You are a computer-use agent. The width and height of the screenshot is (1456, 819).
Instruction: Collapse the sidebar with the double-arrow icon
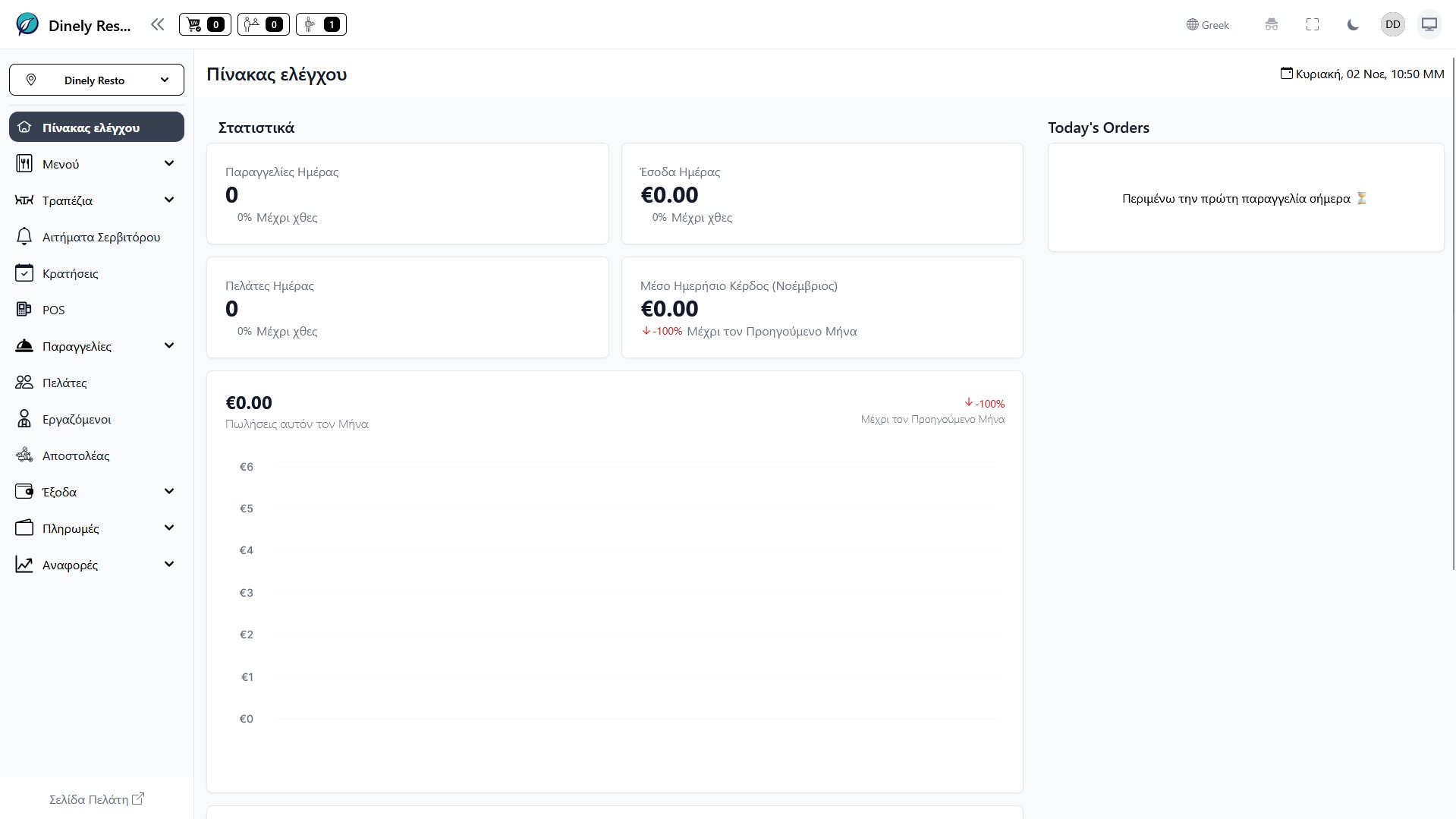pos(158,24)
